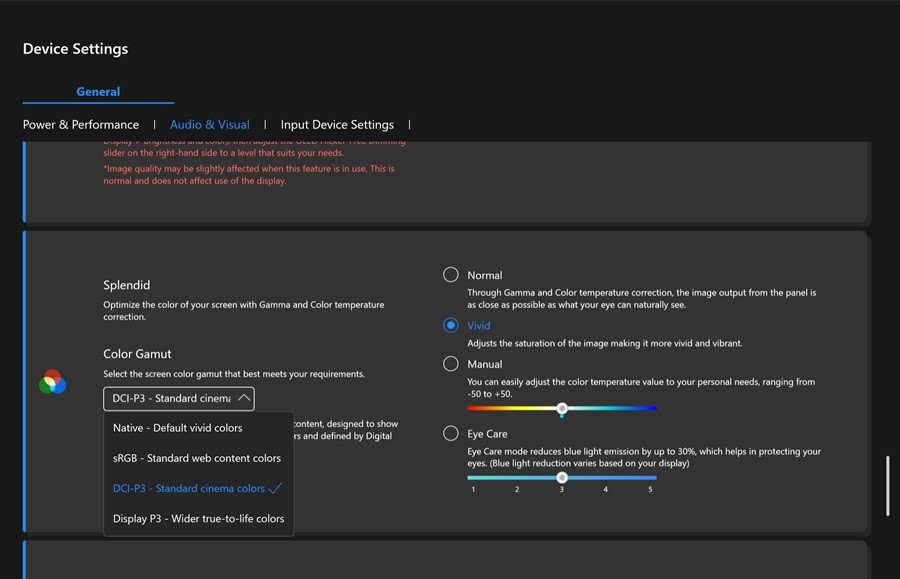Viewport: 900px width, 579px height.
Task: Enable the Manual color temperature option
Action: (x=451, y=364)
